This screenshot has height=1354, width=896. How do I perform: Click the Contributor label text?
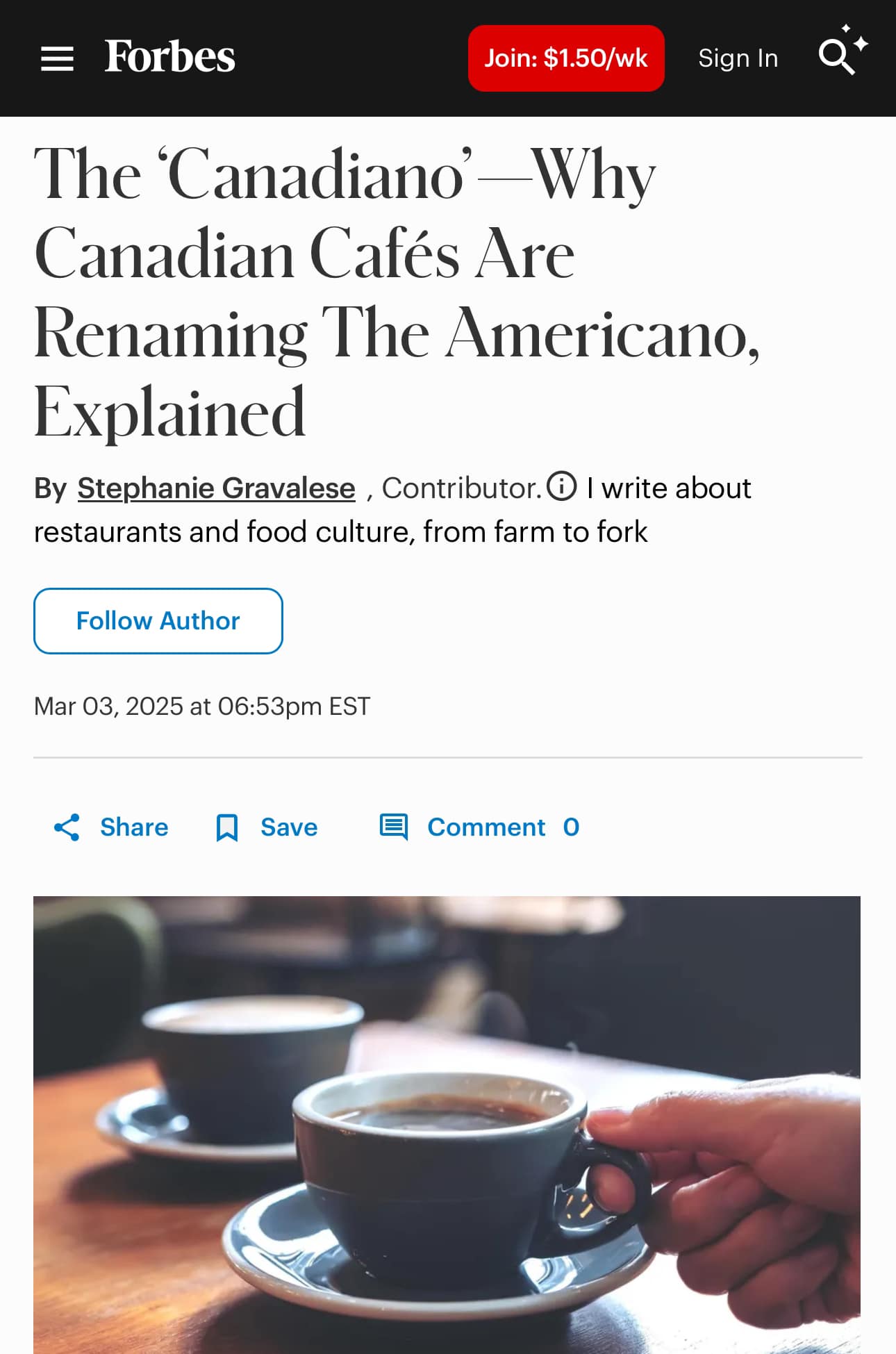tap(461, 488)
